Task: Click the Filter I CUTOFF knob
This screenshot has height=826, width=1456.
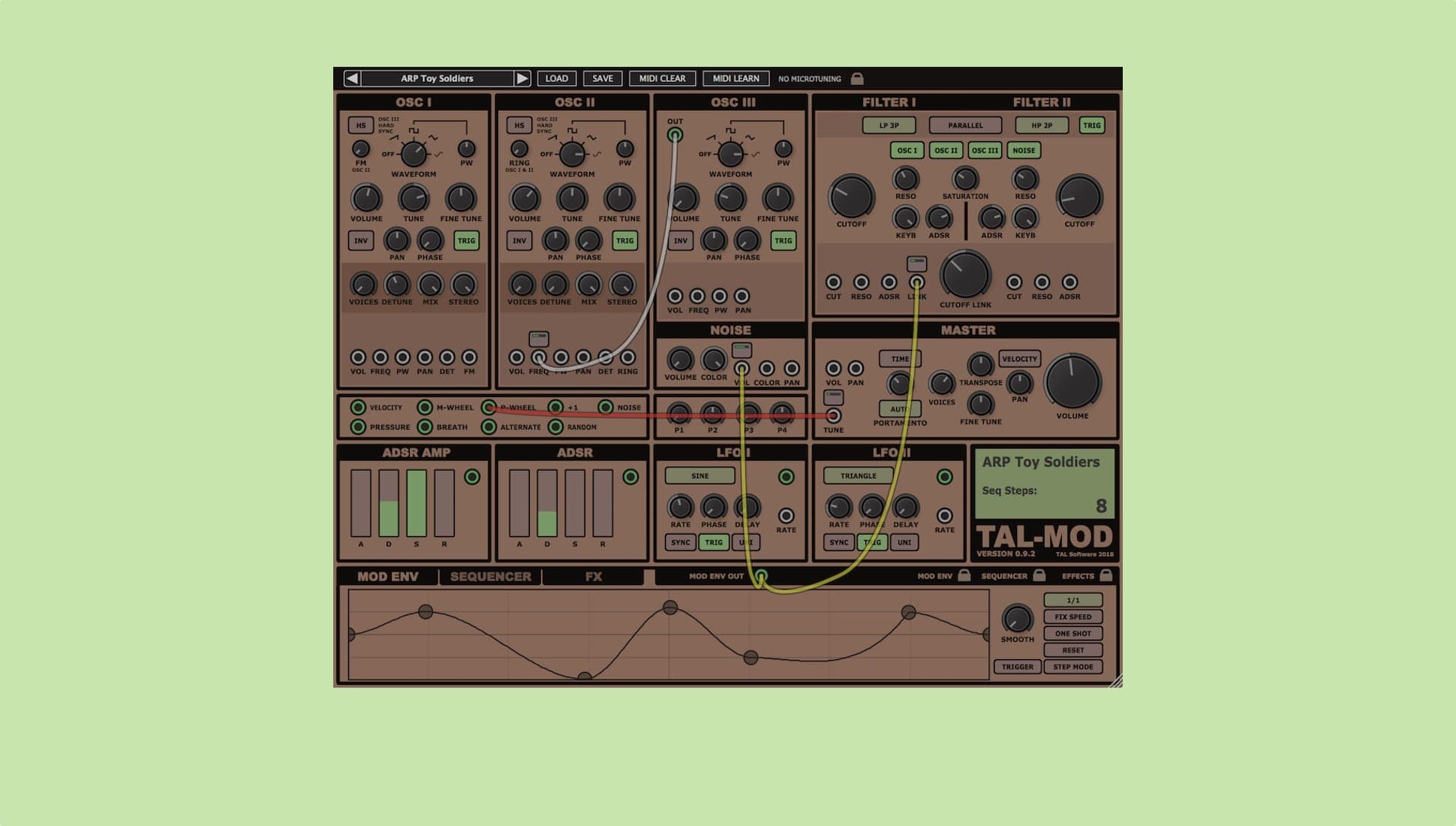Action: point(851,197)
